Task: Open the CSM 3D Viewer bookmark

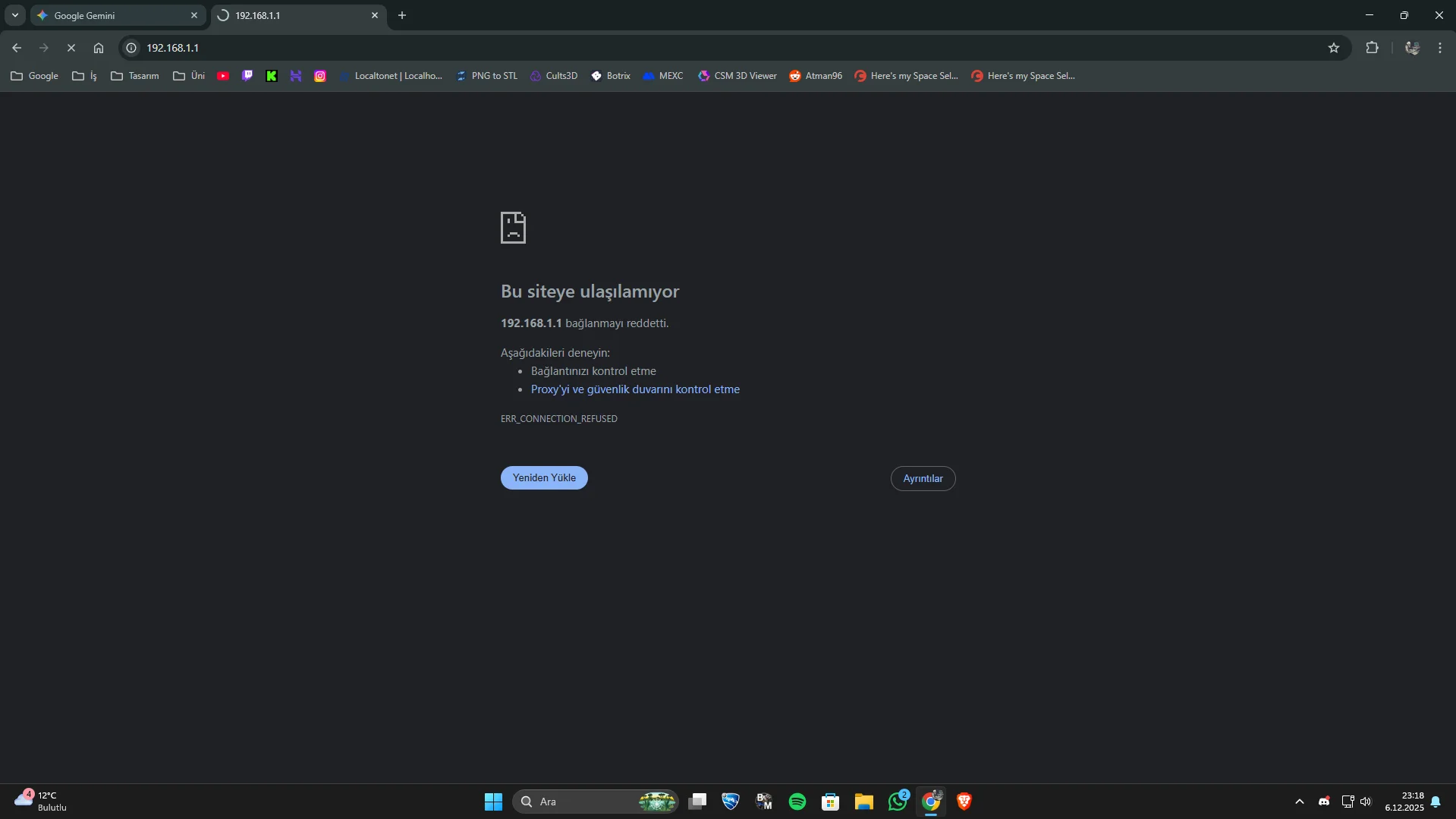Action: tap(737, 76)
